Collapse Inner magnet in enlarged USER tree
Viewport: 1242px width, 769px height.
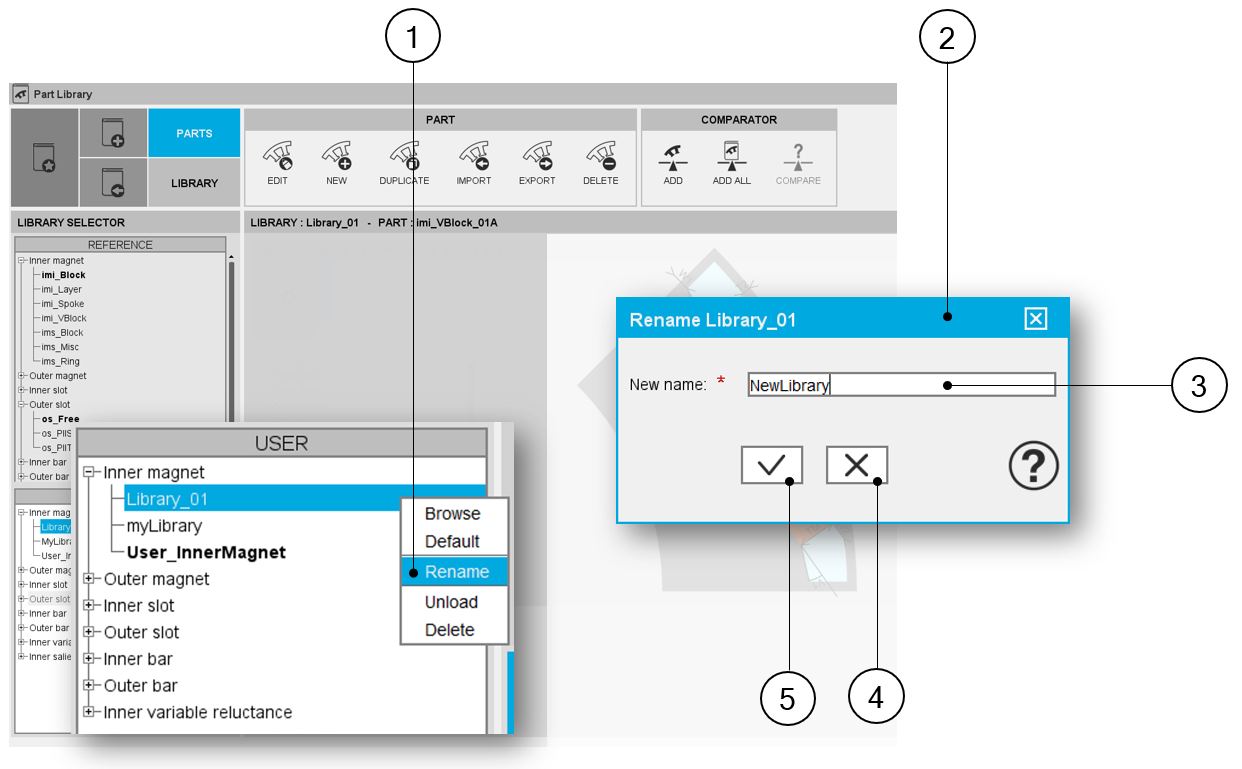[x=89, y=472]
